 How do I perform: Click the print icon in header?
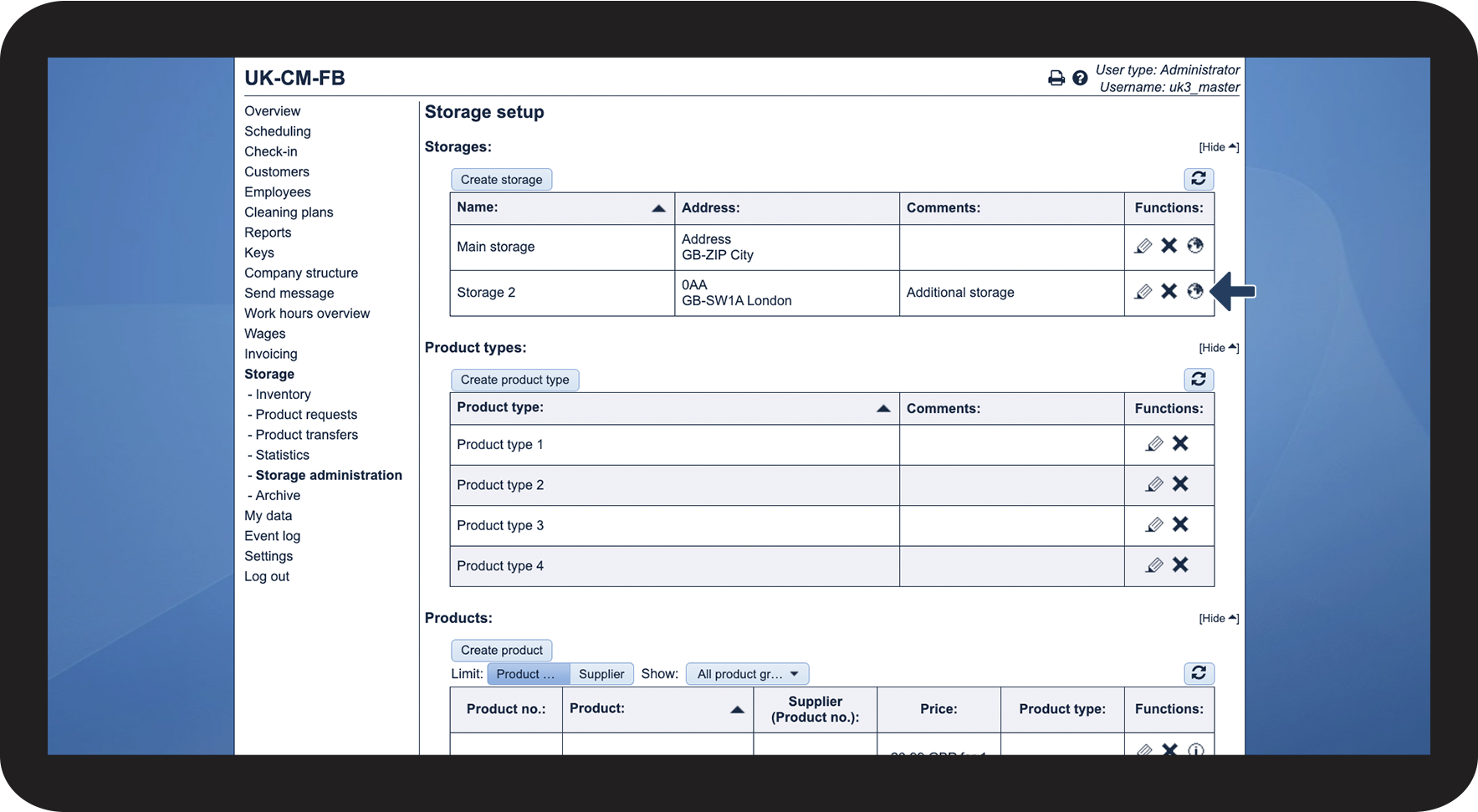pyautogui.click(x=1056, y=78)
